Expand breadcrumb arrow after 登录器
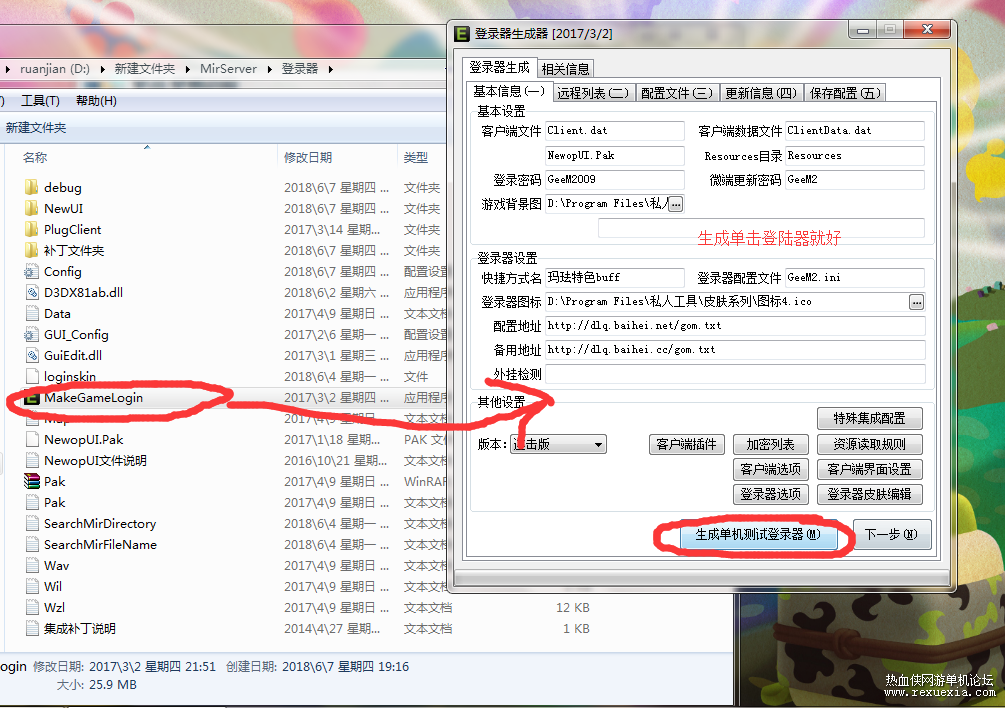 coord(331,69)
